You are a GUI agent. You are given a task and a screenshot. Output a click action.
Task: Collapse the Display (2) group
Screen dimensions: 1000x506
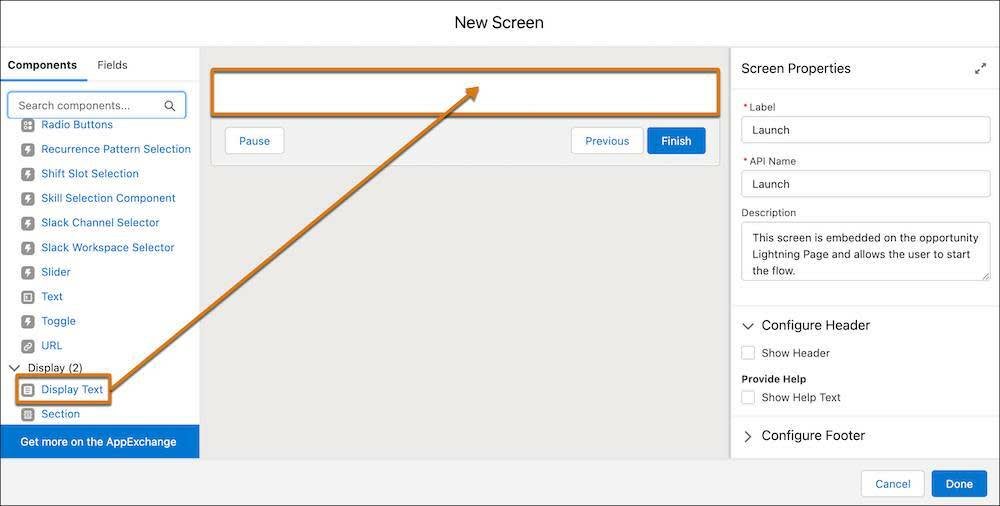coord(15,368)
